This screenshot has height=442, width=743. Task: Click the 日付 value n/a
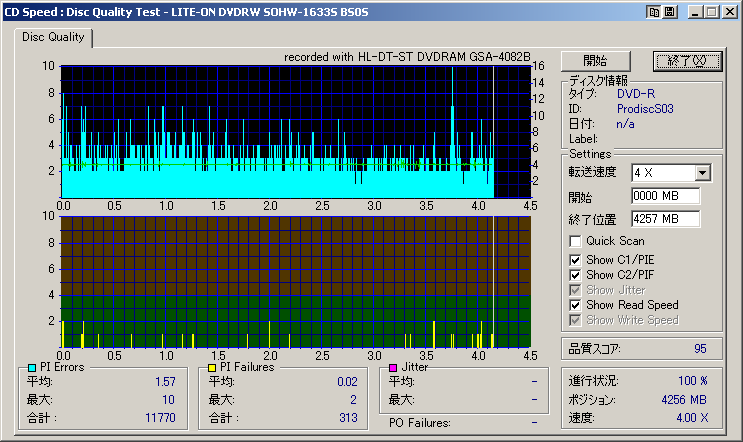[625, 124]
